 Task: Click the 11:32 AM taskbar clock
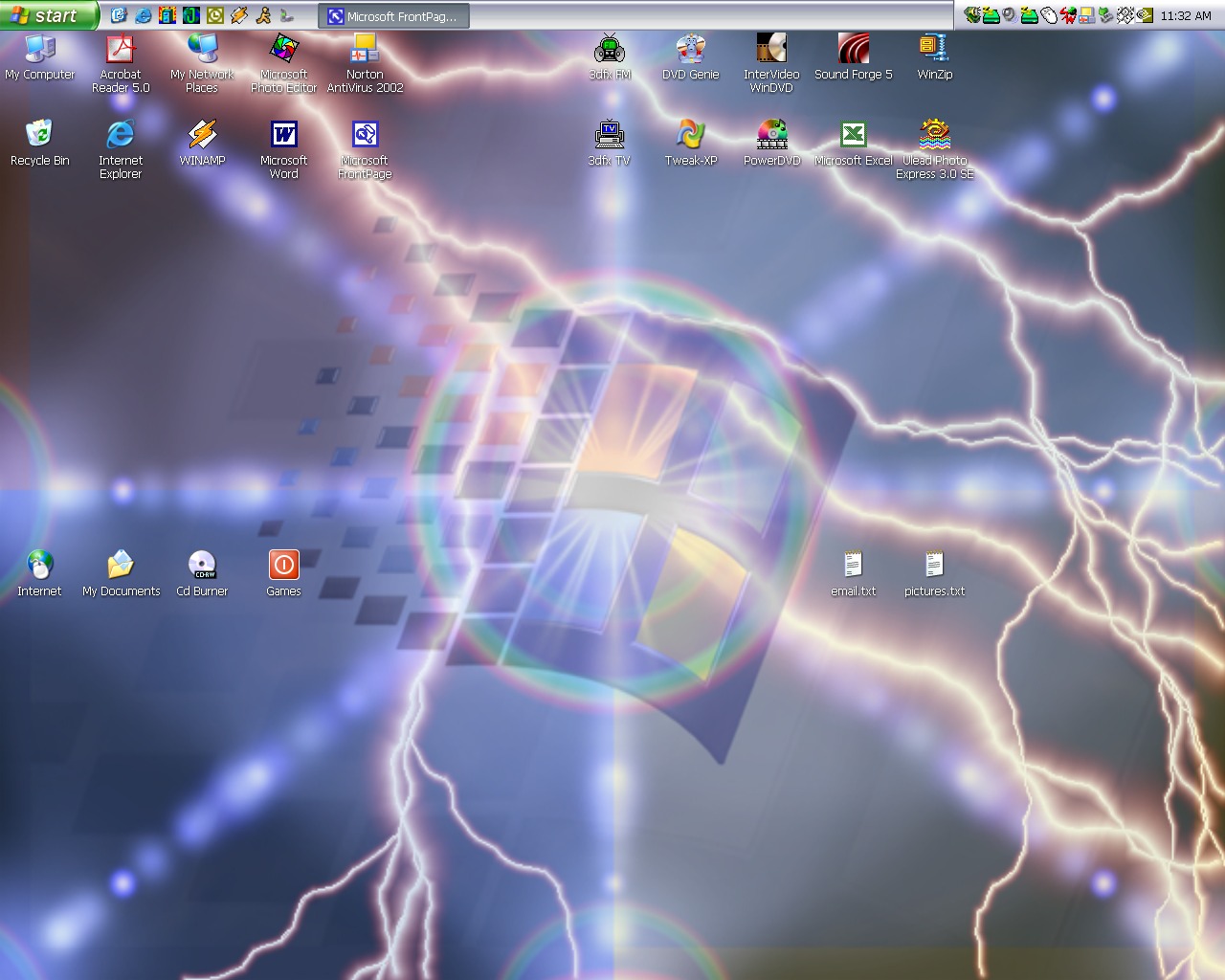click(1186, 15)
